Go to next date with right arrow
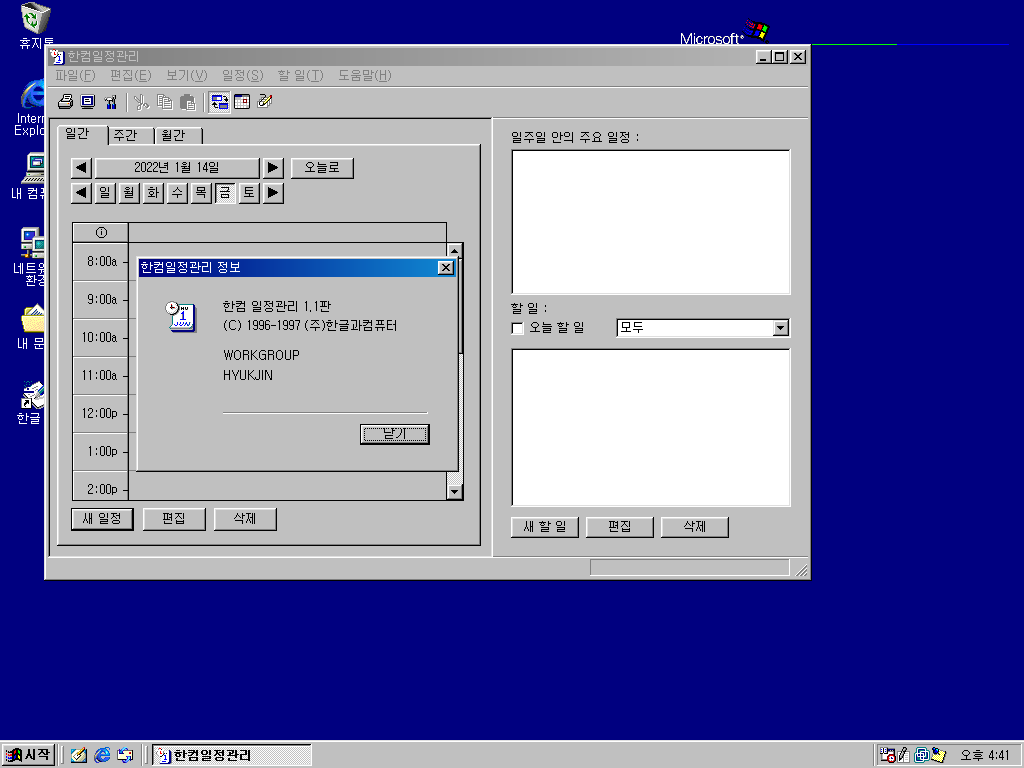The image size is (1024, 768). tap(273, 168)
